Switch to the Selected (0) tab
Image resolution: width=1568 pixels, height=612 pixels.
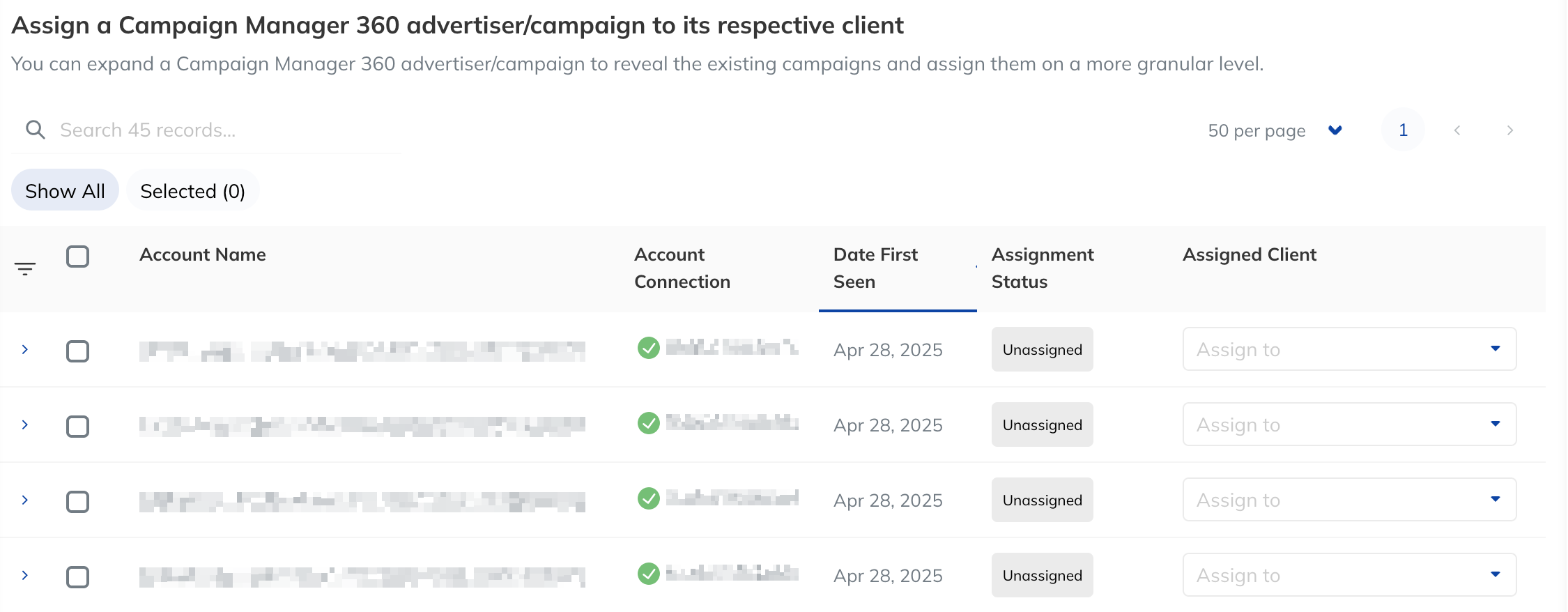pos(192,190)
